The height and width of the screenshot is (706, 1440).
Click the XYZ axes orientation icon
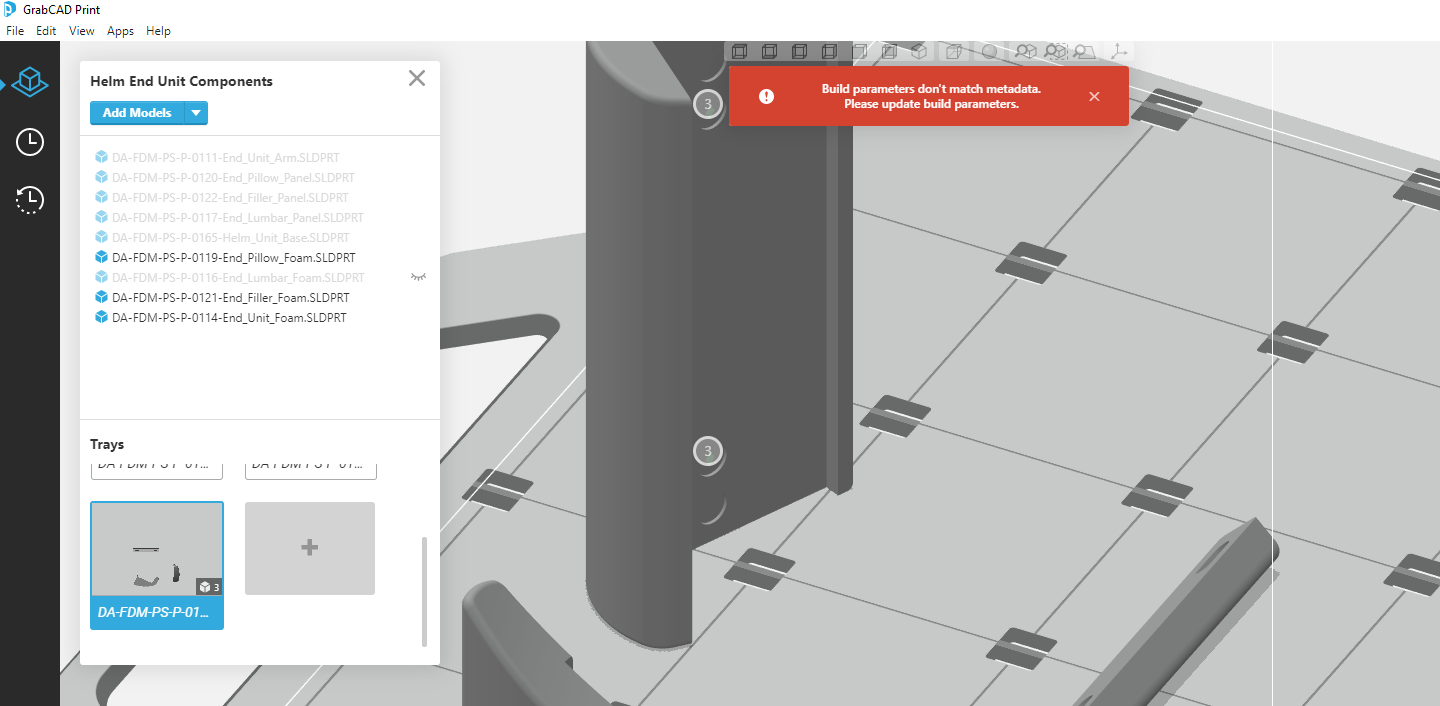(x=1119, y=51)
